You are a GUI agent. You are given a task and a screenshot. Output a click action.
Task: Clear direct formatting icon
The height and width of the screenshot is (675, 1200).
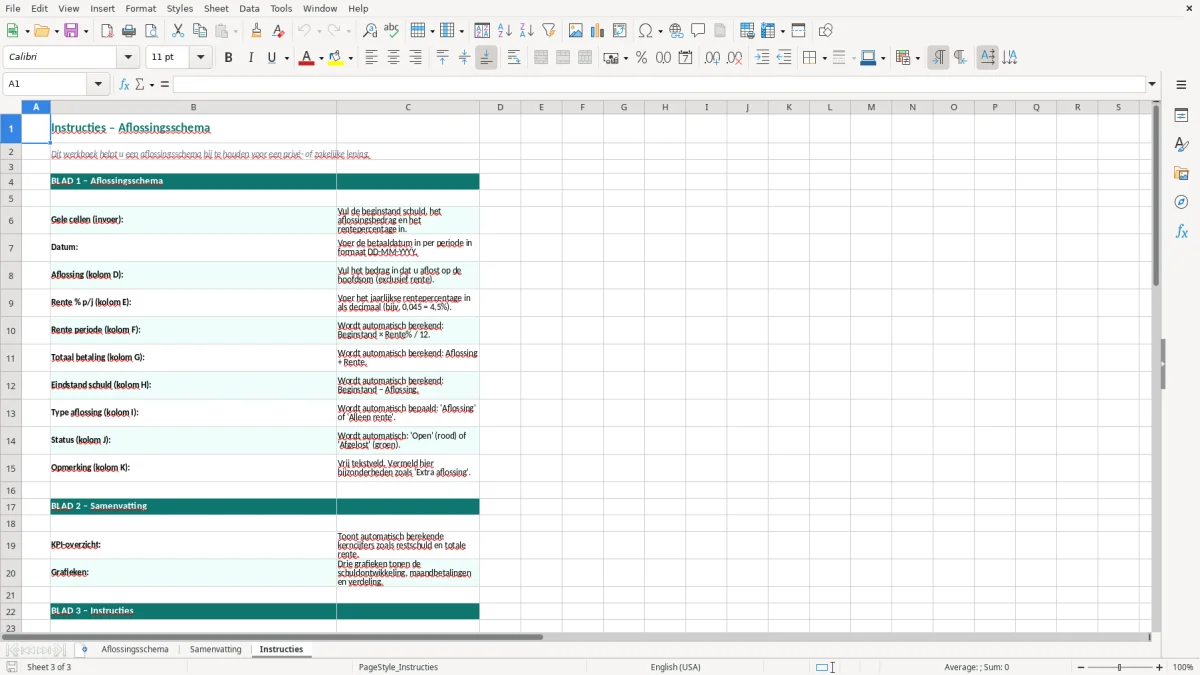[x=278, y=31]
